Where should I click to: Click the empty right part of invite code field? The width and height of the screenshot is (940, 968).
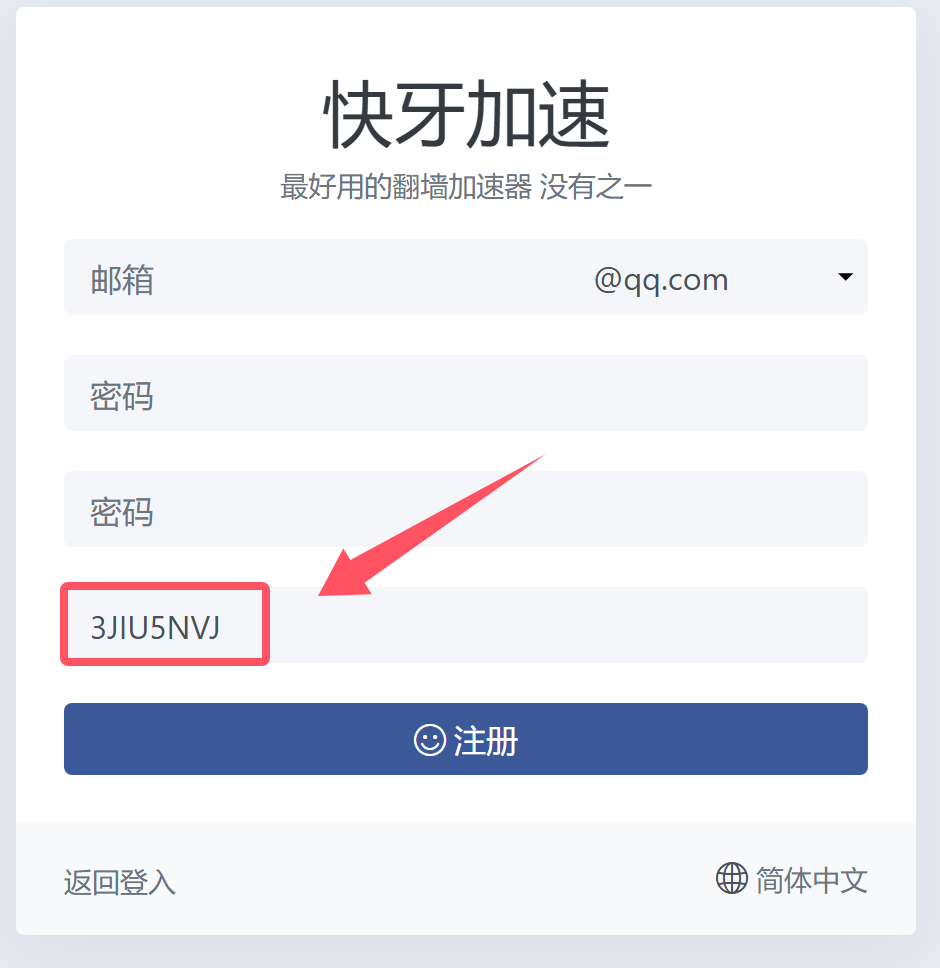[568, 625]
